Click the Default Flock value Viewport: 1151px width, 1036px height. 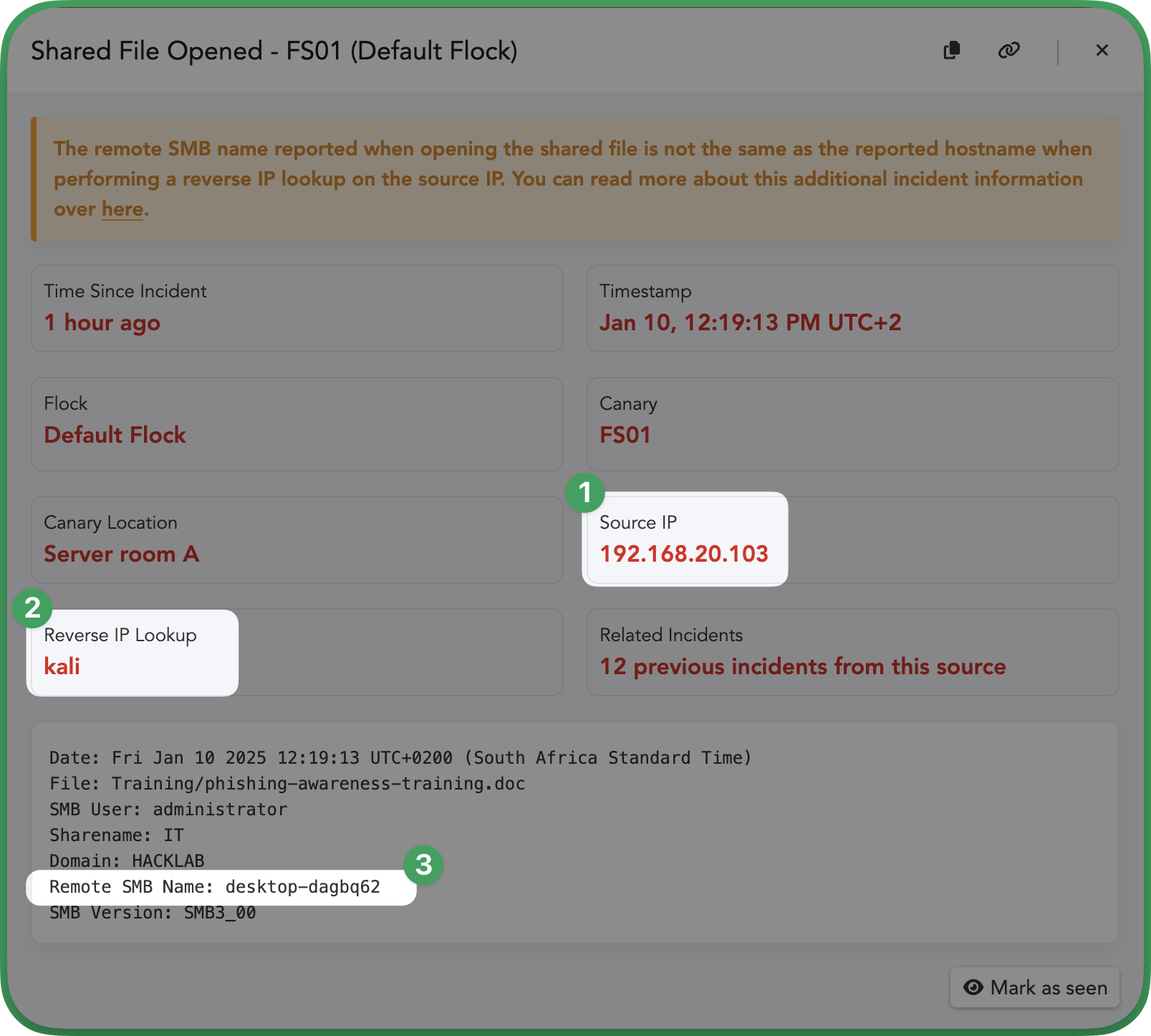coord(115,435)
